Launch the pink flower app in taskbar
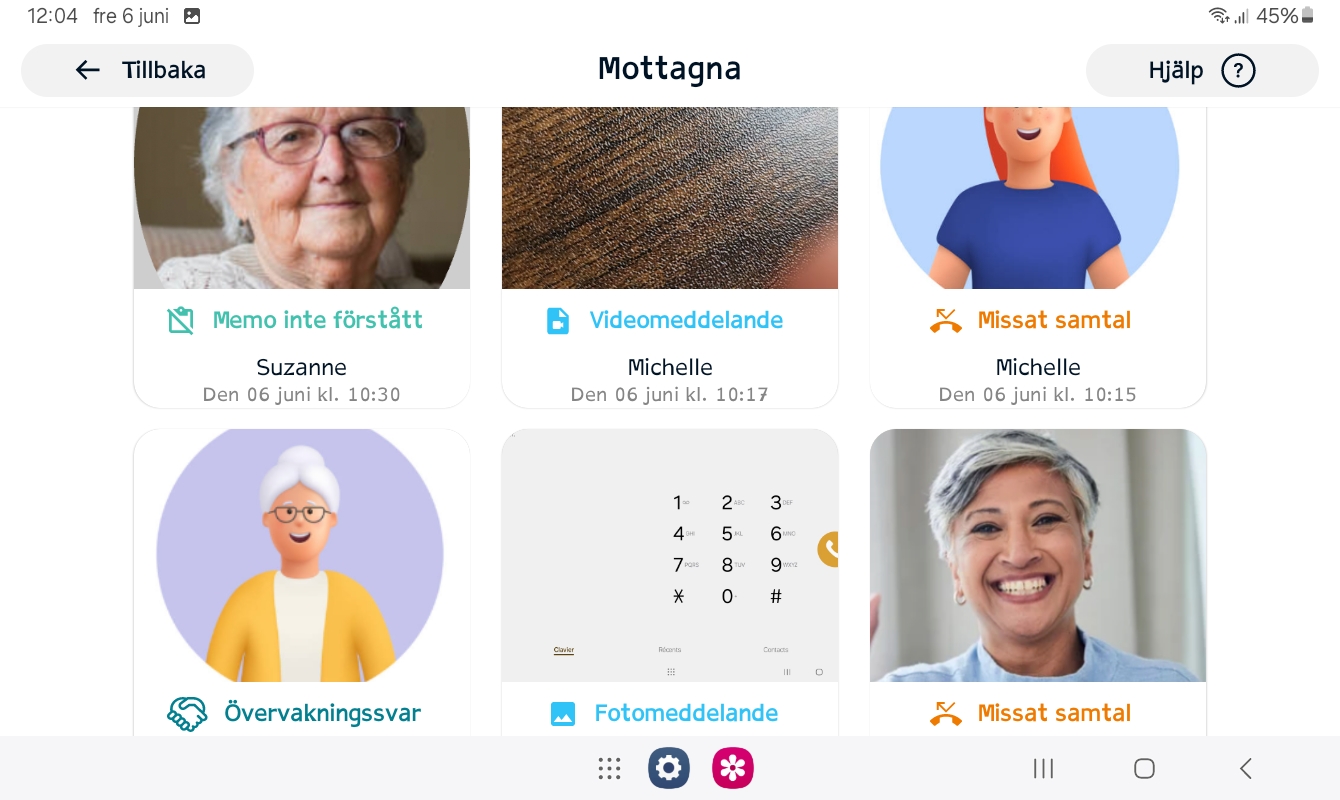The width and height of the screenshot is (1340, 800). coord(733,768)
